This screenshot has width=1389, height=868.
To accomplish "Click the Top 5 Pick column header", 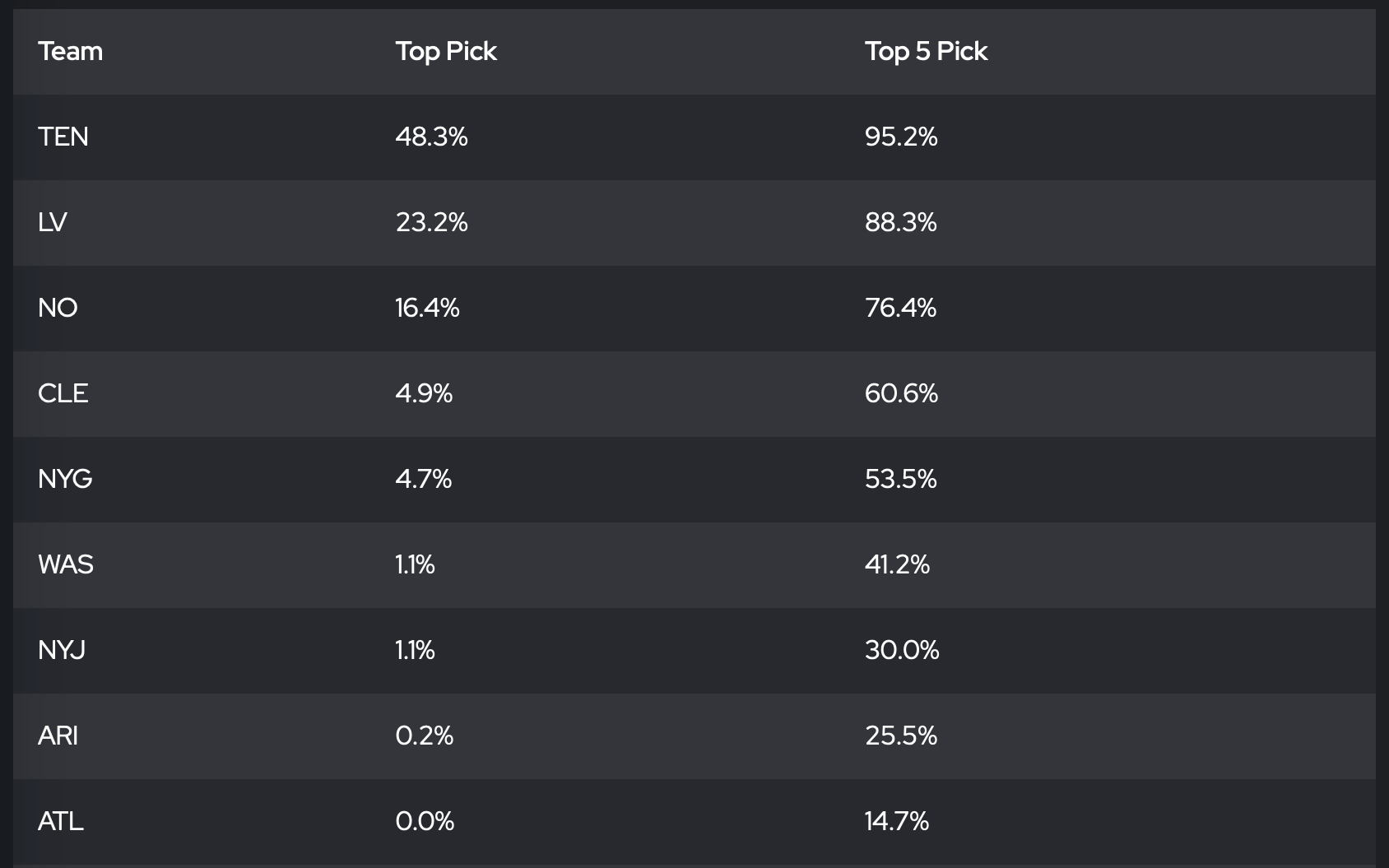I will pos(926,51).
